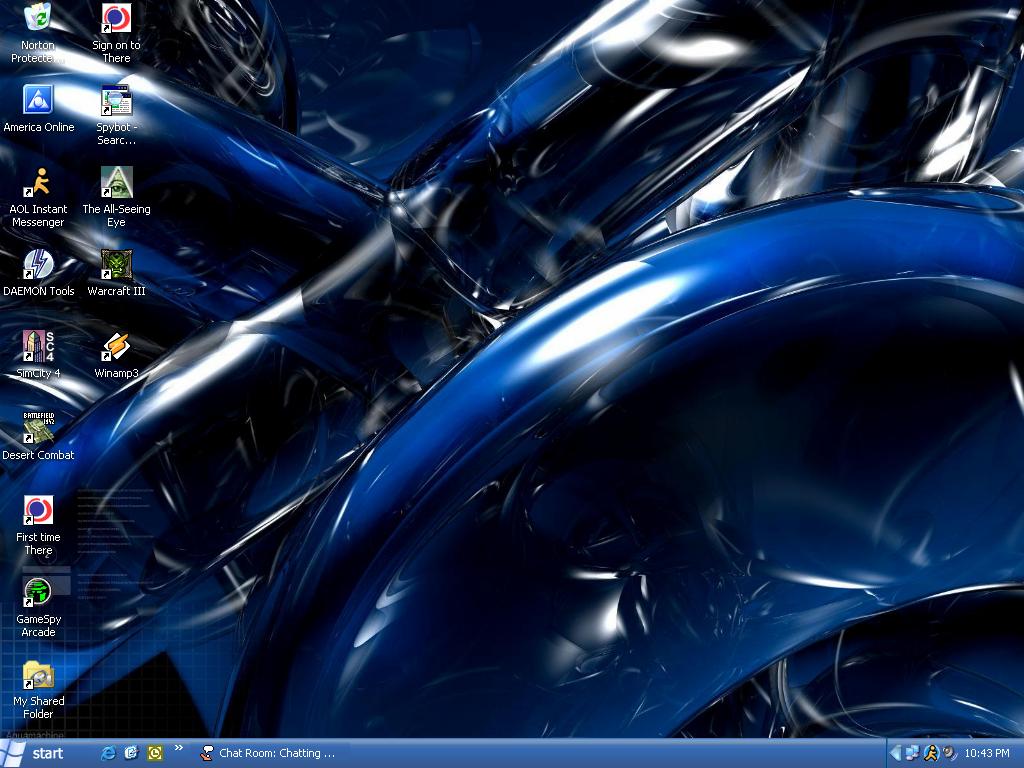The width and height of the screenshot is (1024, 768).
Task: Click the AOL Instant Messenger desktop icon
Action: tap(38, 182)
